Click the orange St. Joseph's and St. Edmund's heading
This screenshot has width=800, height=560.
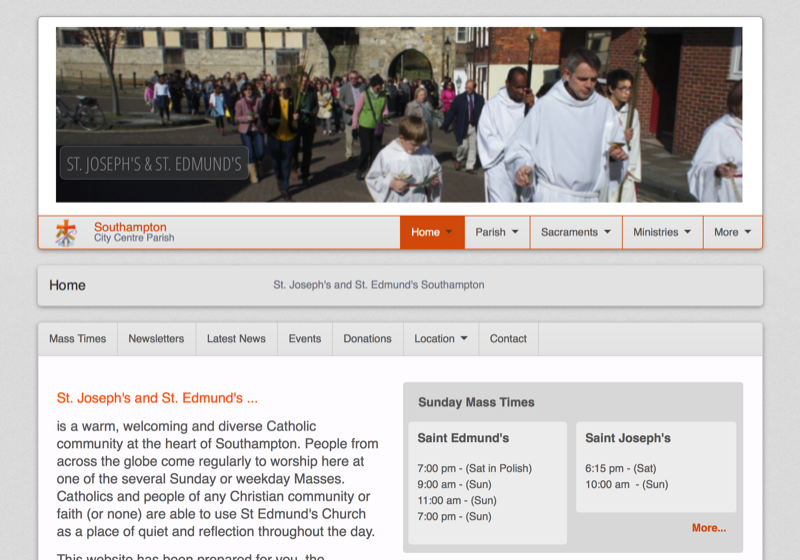point(158,398)
